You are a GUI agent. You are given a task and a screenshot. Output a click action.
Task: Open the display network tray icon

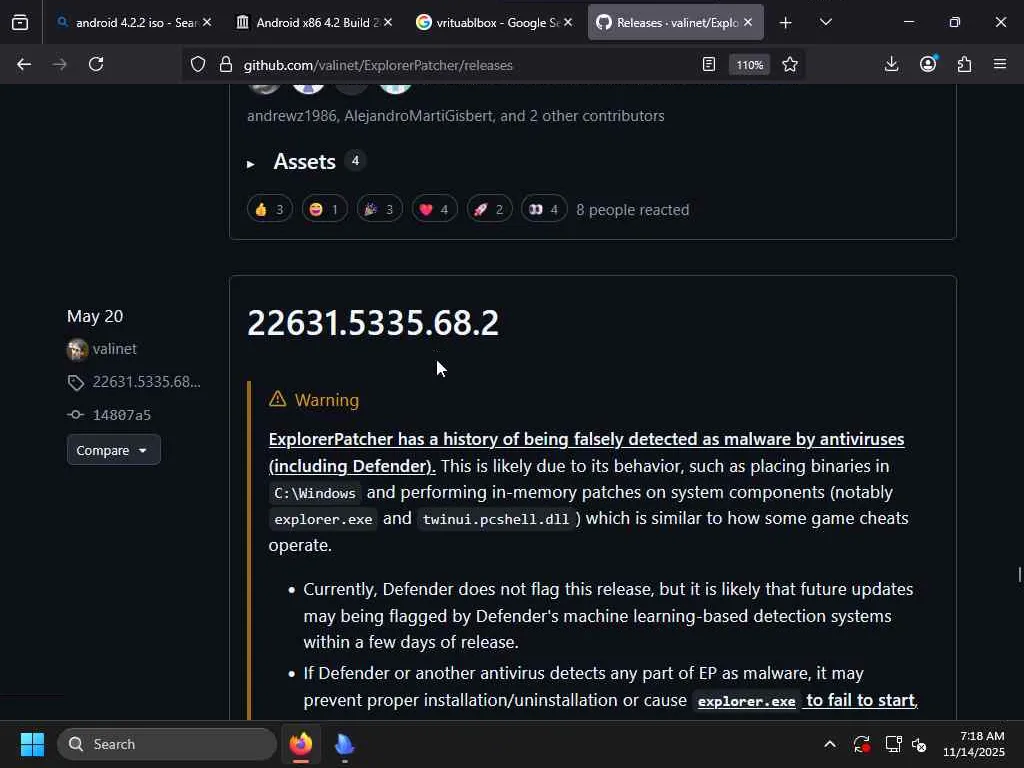[893, 744]
